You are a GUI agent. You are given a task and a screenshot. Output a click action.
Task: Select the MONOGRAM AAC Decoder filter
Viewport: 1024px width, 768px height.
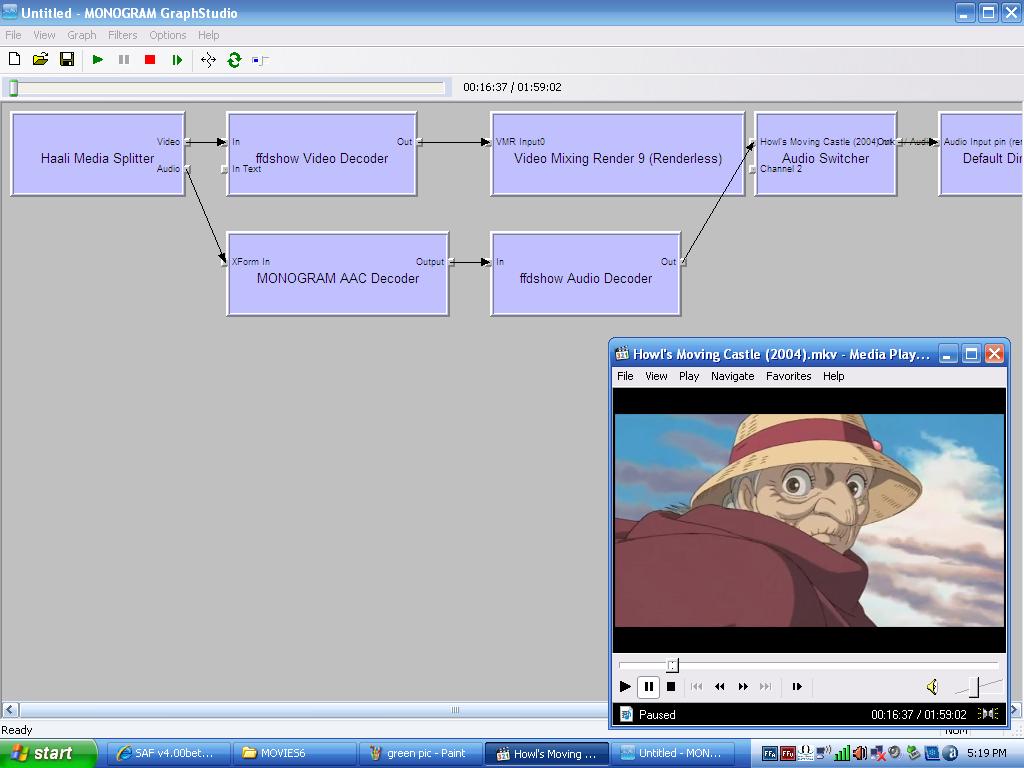[x=338, y=274]
